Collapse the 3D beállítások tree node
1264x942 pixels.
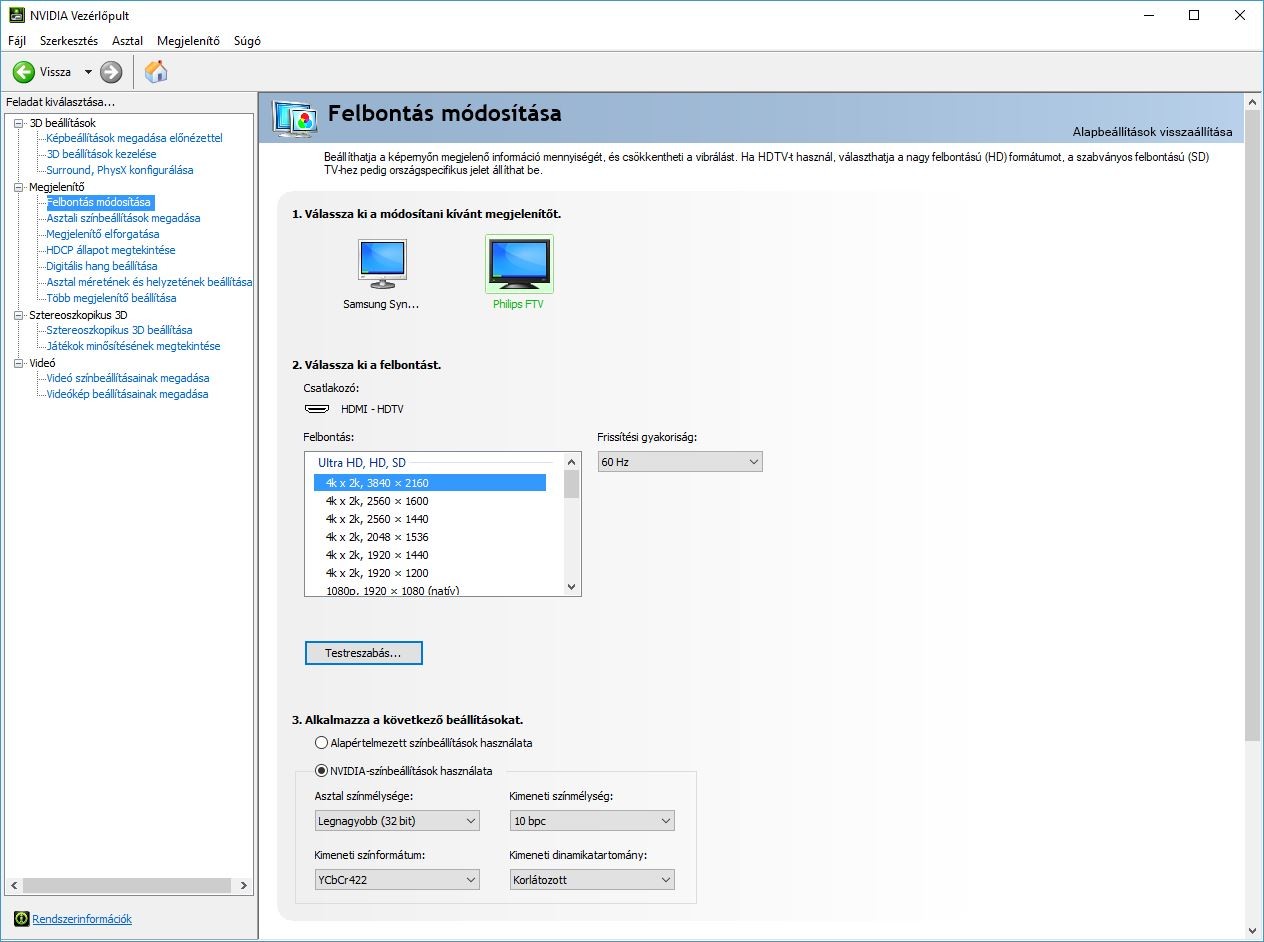click(18, 122)
